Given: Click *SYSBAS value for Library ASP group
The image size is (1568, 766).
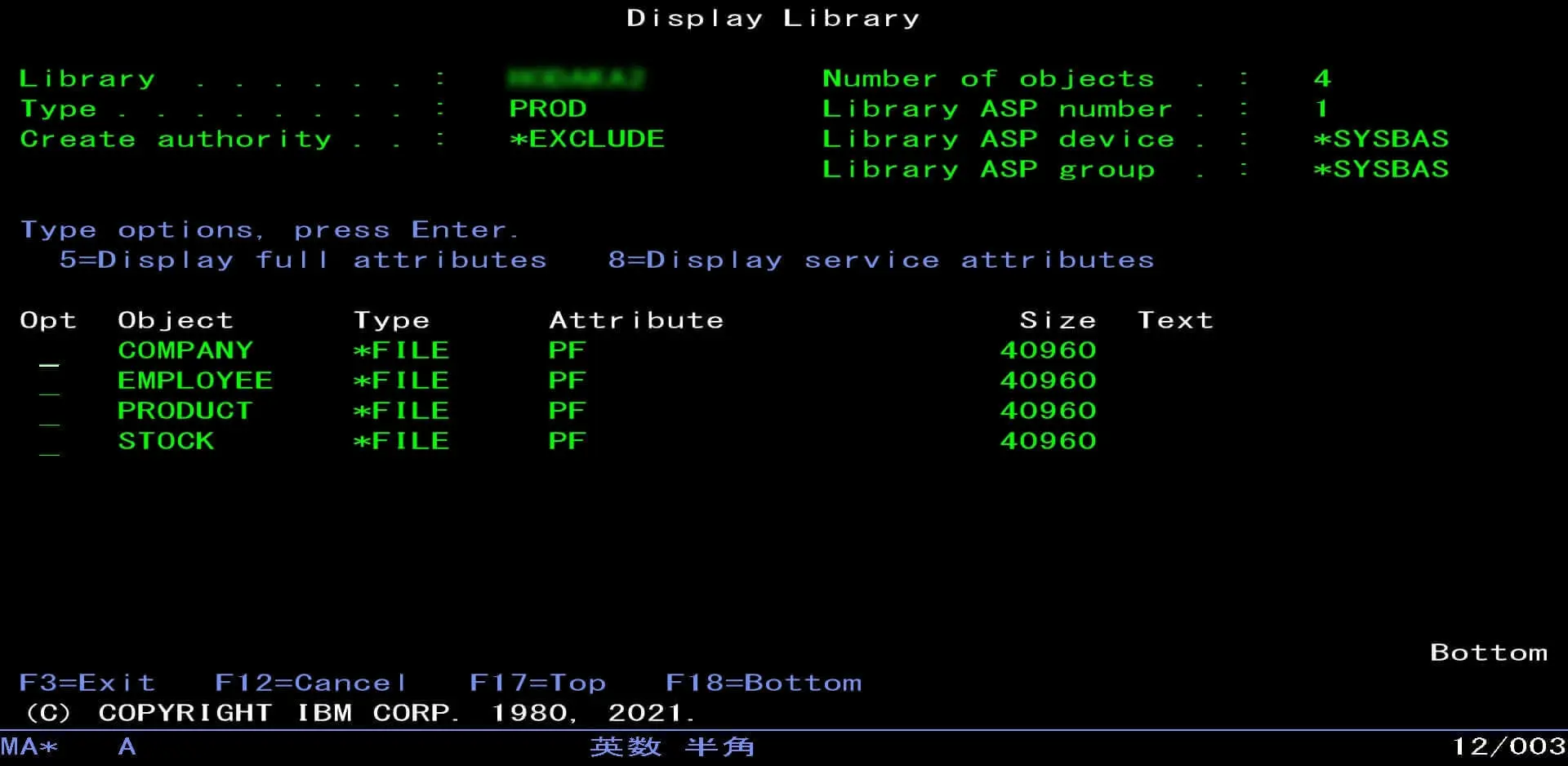Looking at the screenshot, I should 1381,169.
